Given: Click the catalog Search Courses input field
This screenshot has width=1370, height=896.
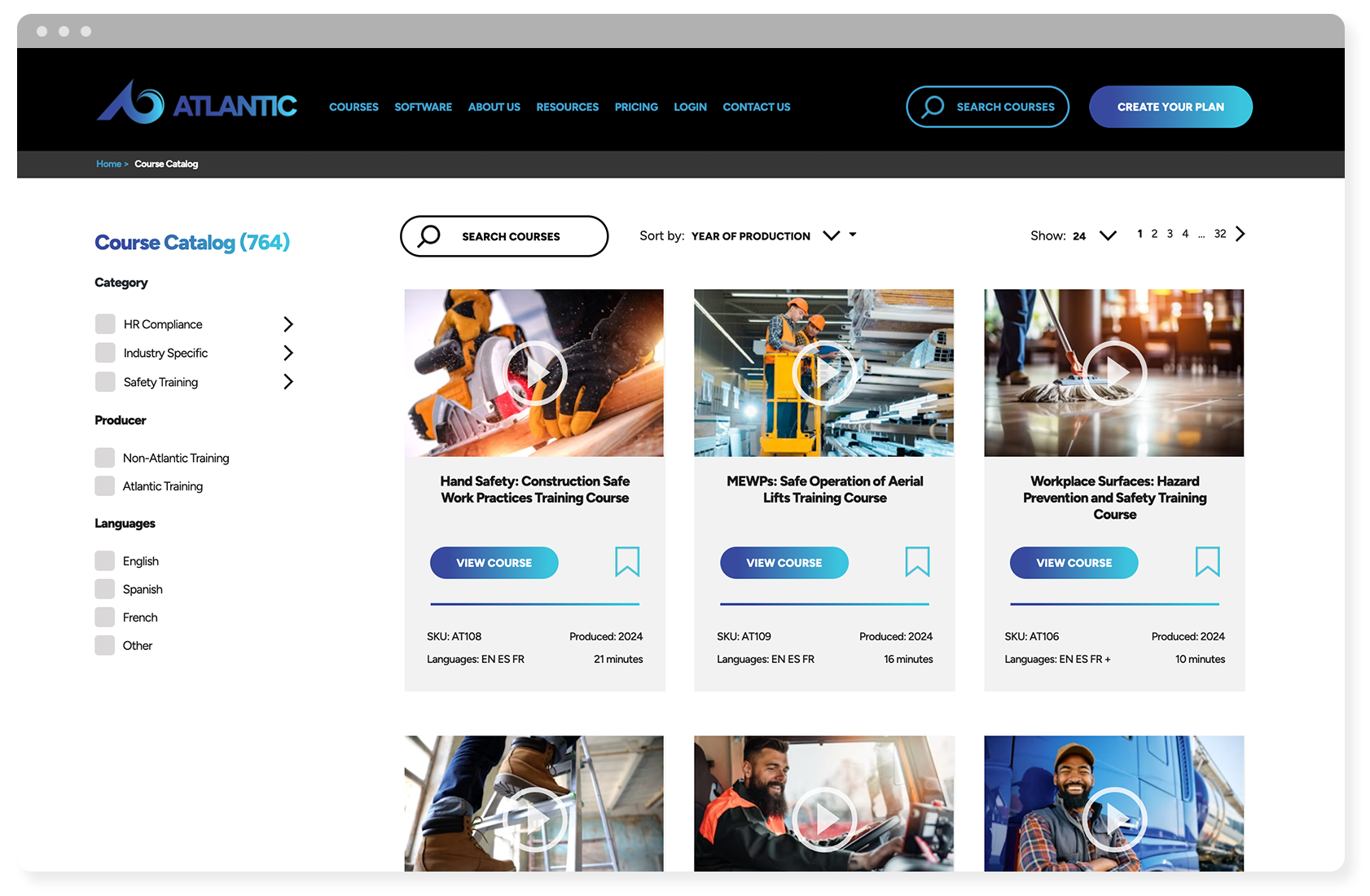Looking at the screenshot, I should [504, 236].
